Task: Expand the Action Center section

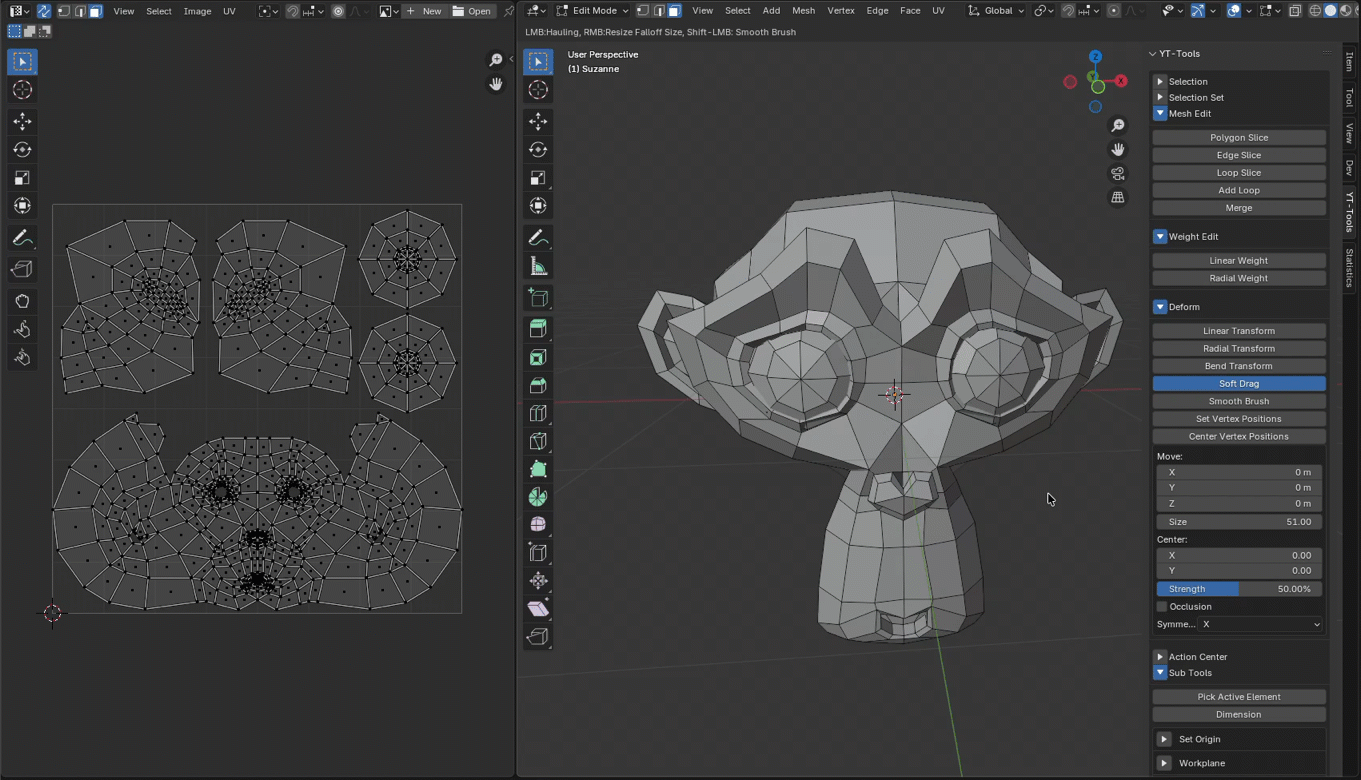Action: point(1160,657)
